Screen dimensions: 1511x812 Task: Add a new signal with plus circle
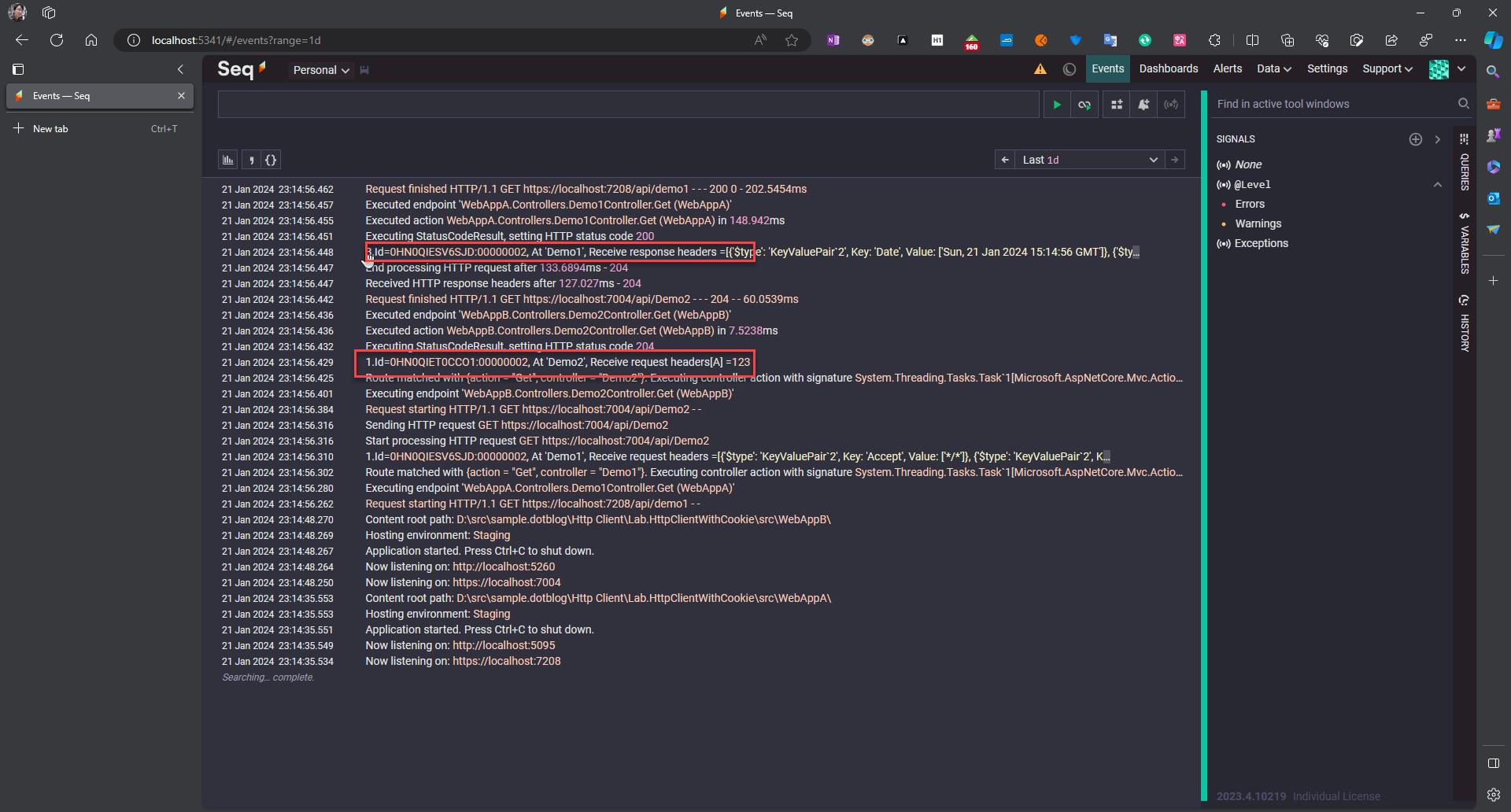(1415, 139)
